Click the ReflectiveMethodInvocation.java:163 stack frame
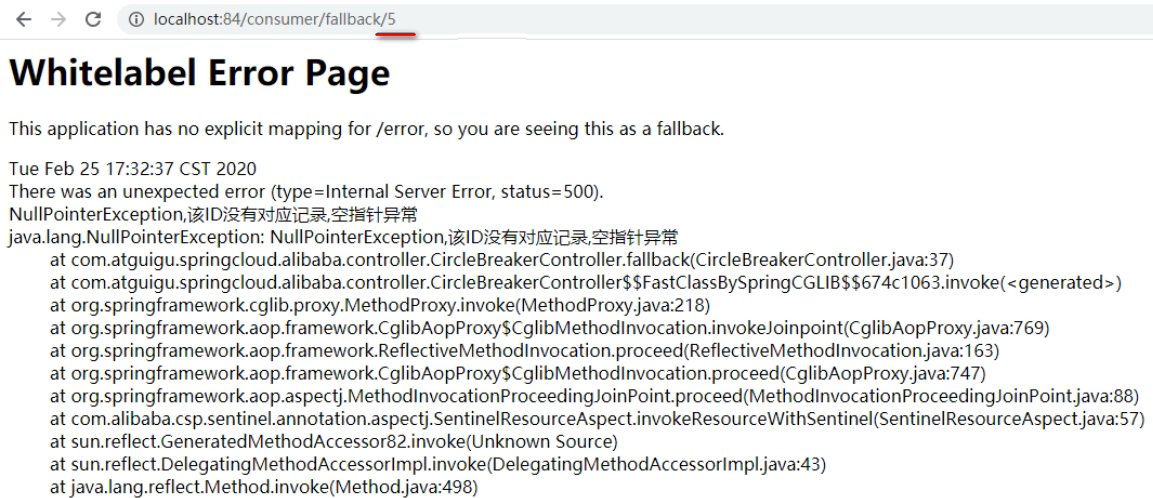 [x=524, y=351]
